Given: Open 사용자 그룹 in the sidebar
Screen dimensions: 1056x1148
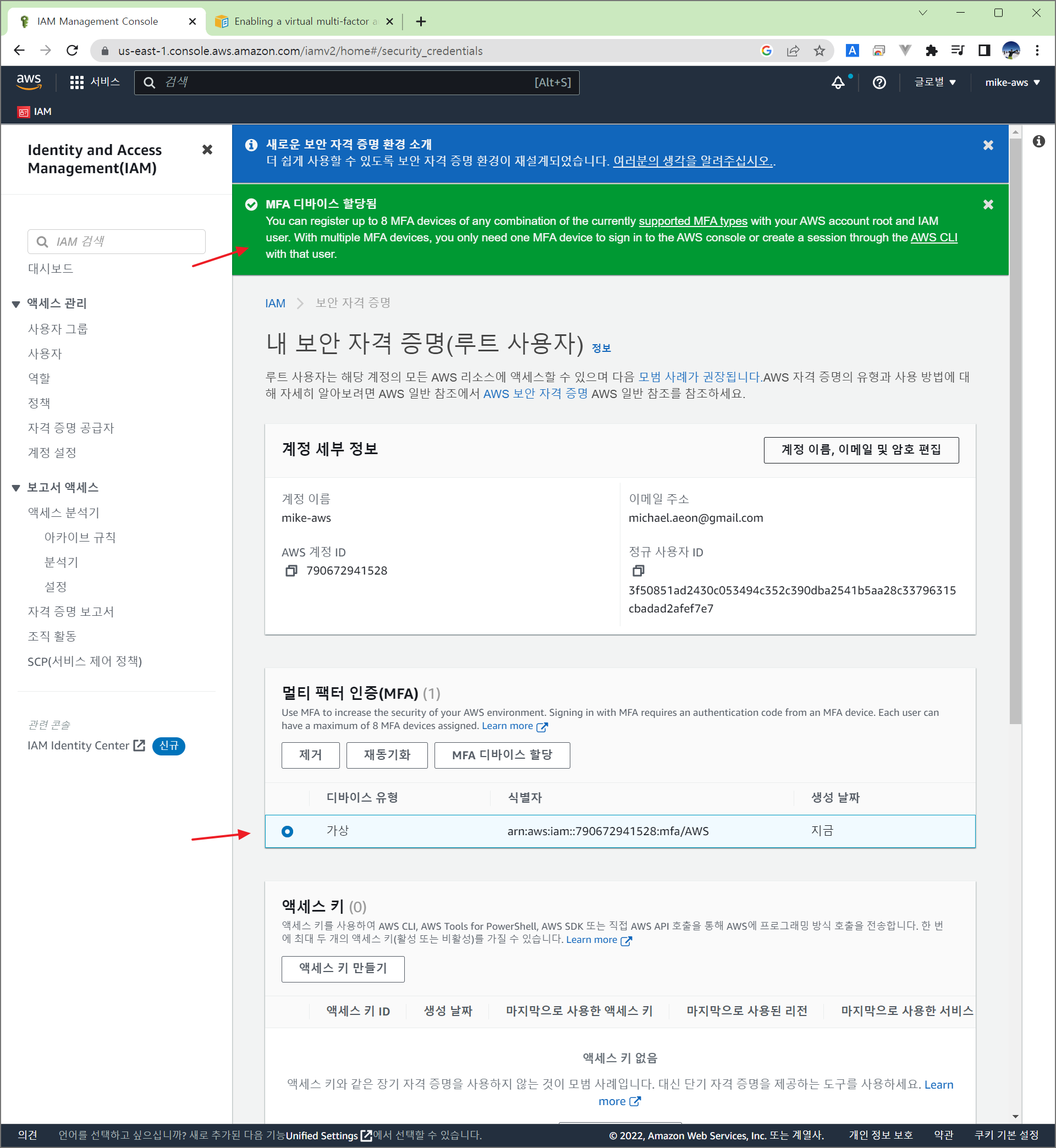Looking at the screenshot, I should pos(58,329).
